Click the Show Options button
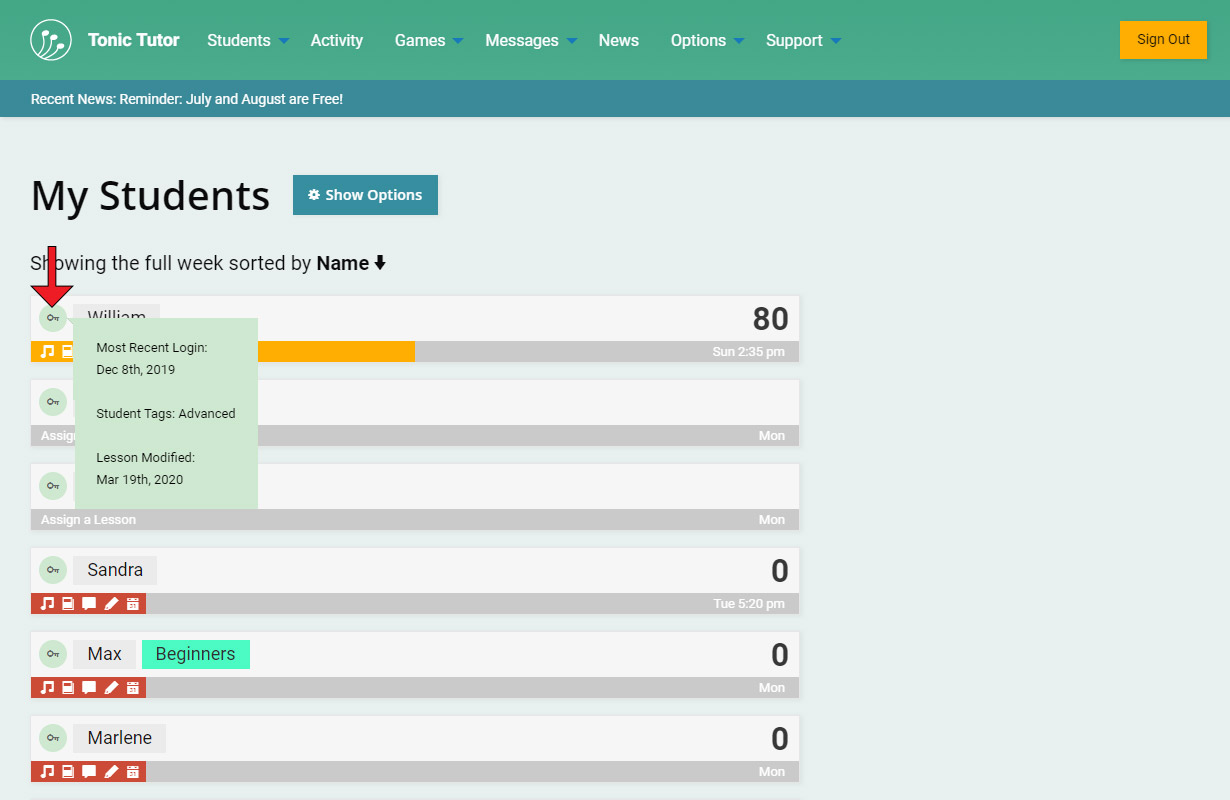This screenshot has width=1230, height=800. tap(365, 195)
